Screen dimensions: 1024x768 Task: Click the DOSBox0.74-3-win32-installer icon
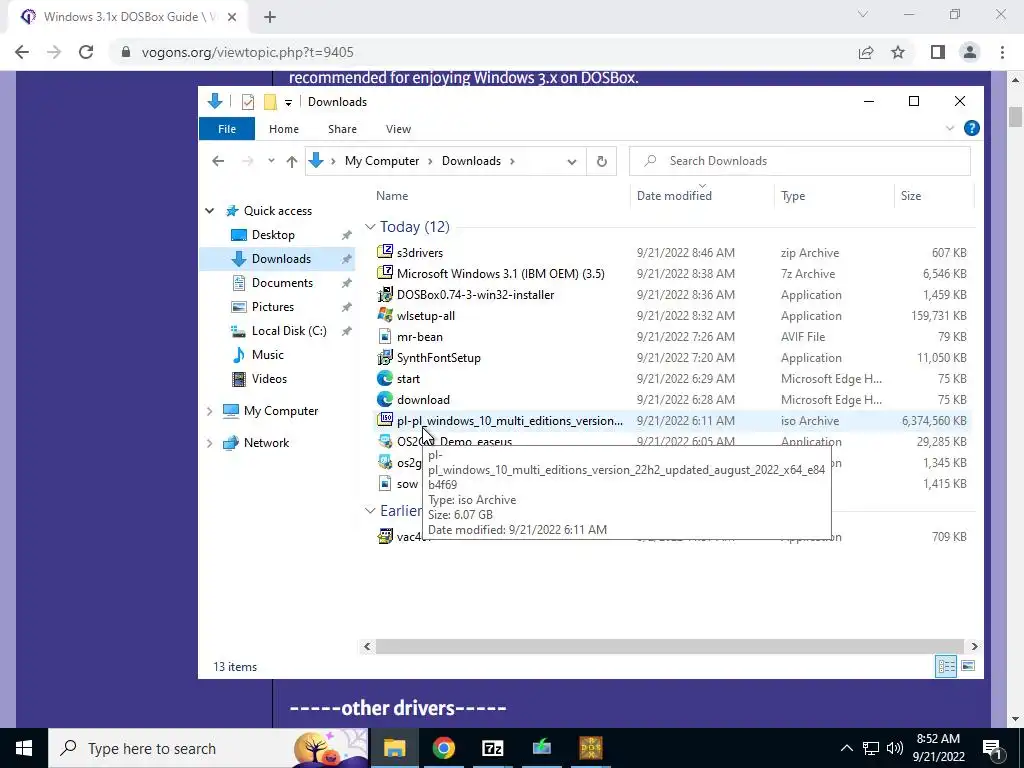(x=385, y=295)
